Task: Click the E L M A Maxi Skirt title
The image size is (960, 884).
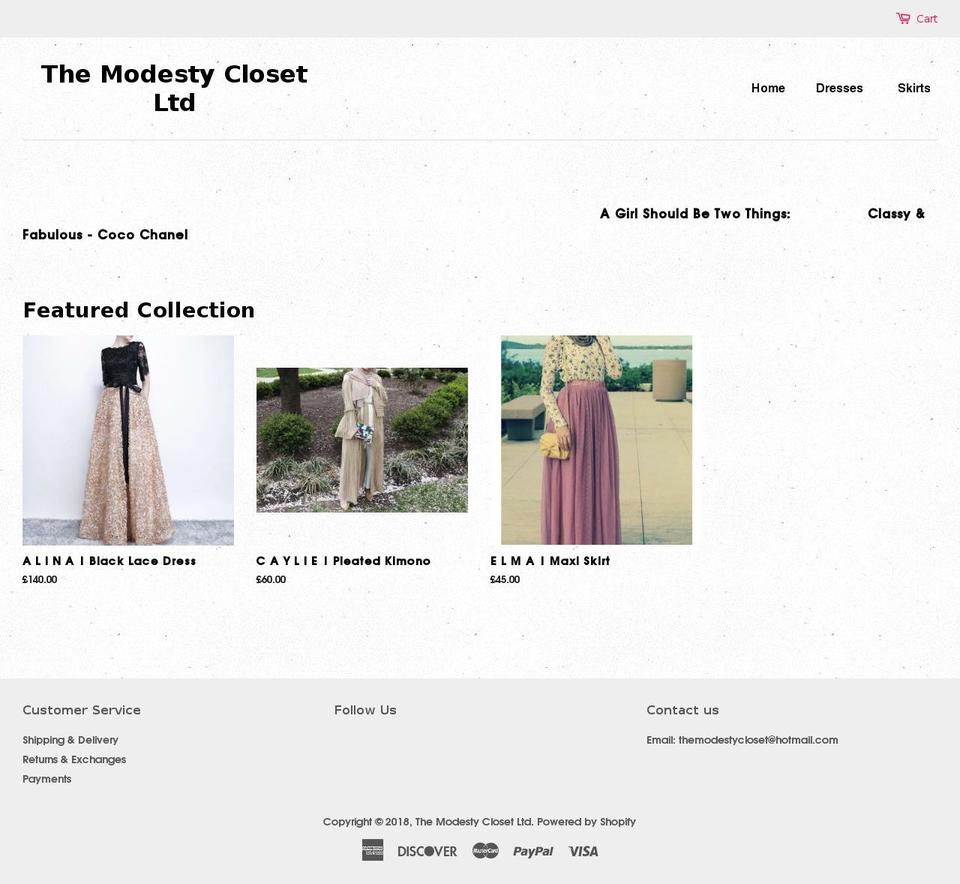Action: click(x=550, y=561)
